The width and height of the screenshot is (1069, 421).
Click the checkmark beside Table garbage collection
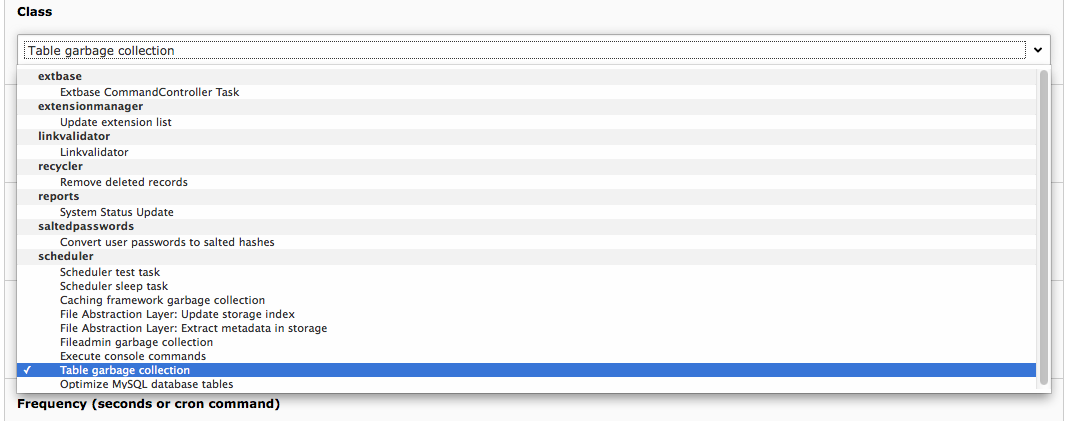click(27, 370)
